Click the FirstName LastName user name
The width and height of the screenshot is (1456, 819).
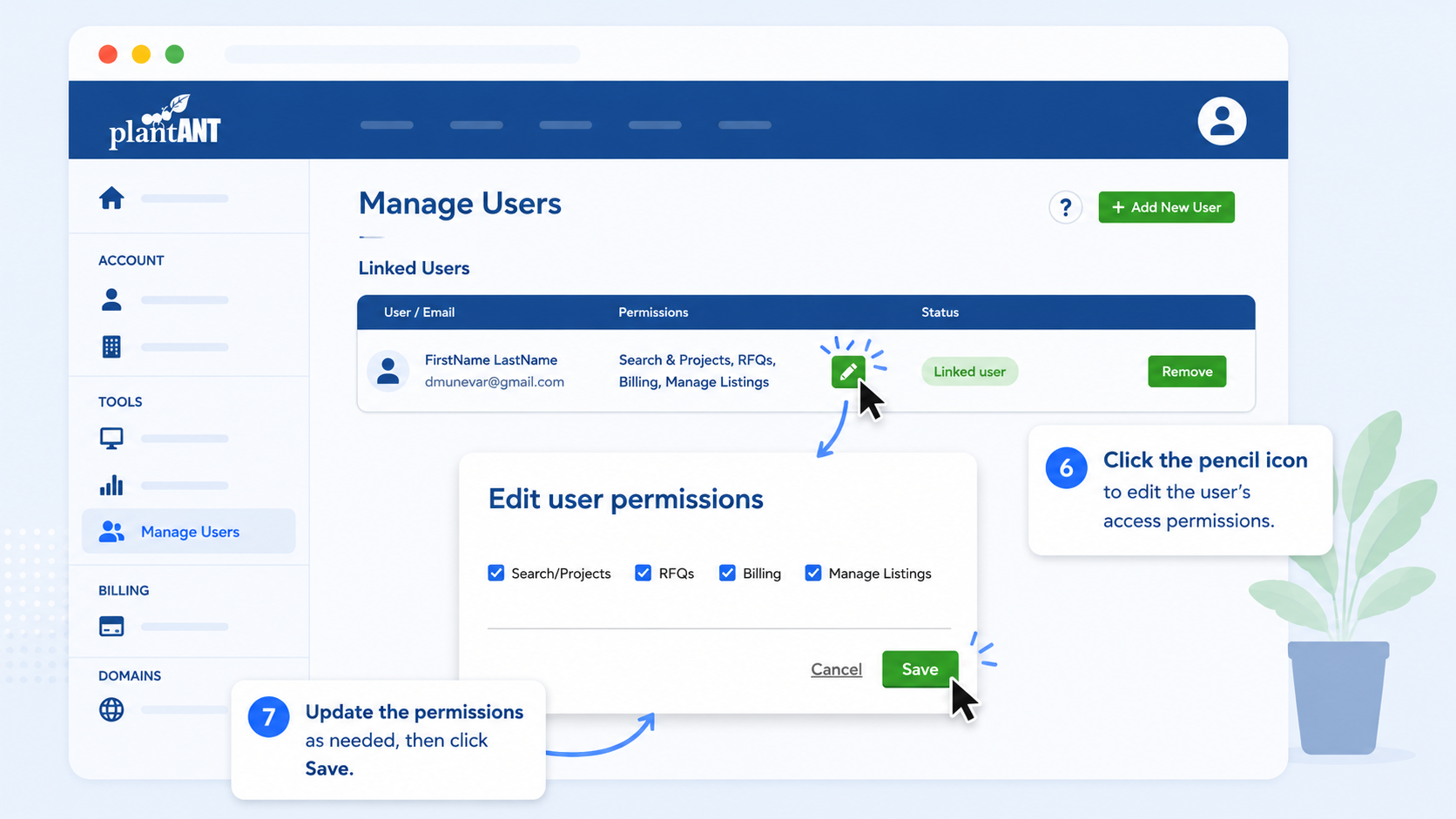click(491, 359)
